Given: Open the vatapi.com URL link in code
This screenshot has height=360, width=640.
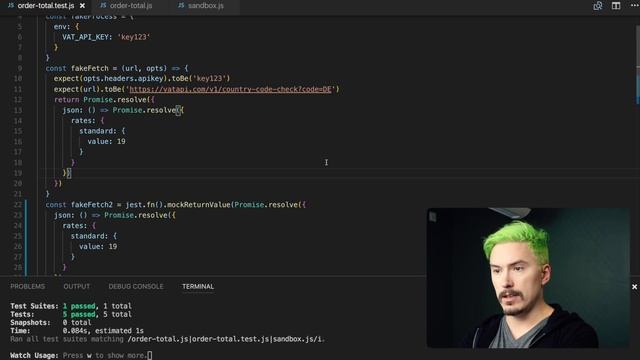Looking at the screenshot, I should click(x=230, y=89).
